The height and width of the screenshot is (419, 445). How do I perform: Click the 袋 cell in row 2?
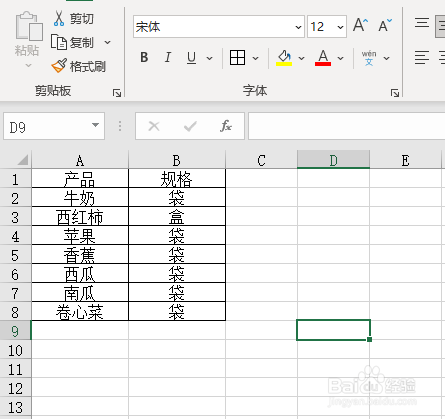tap(177, 198)
